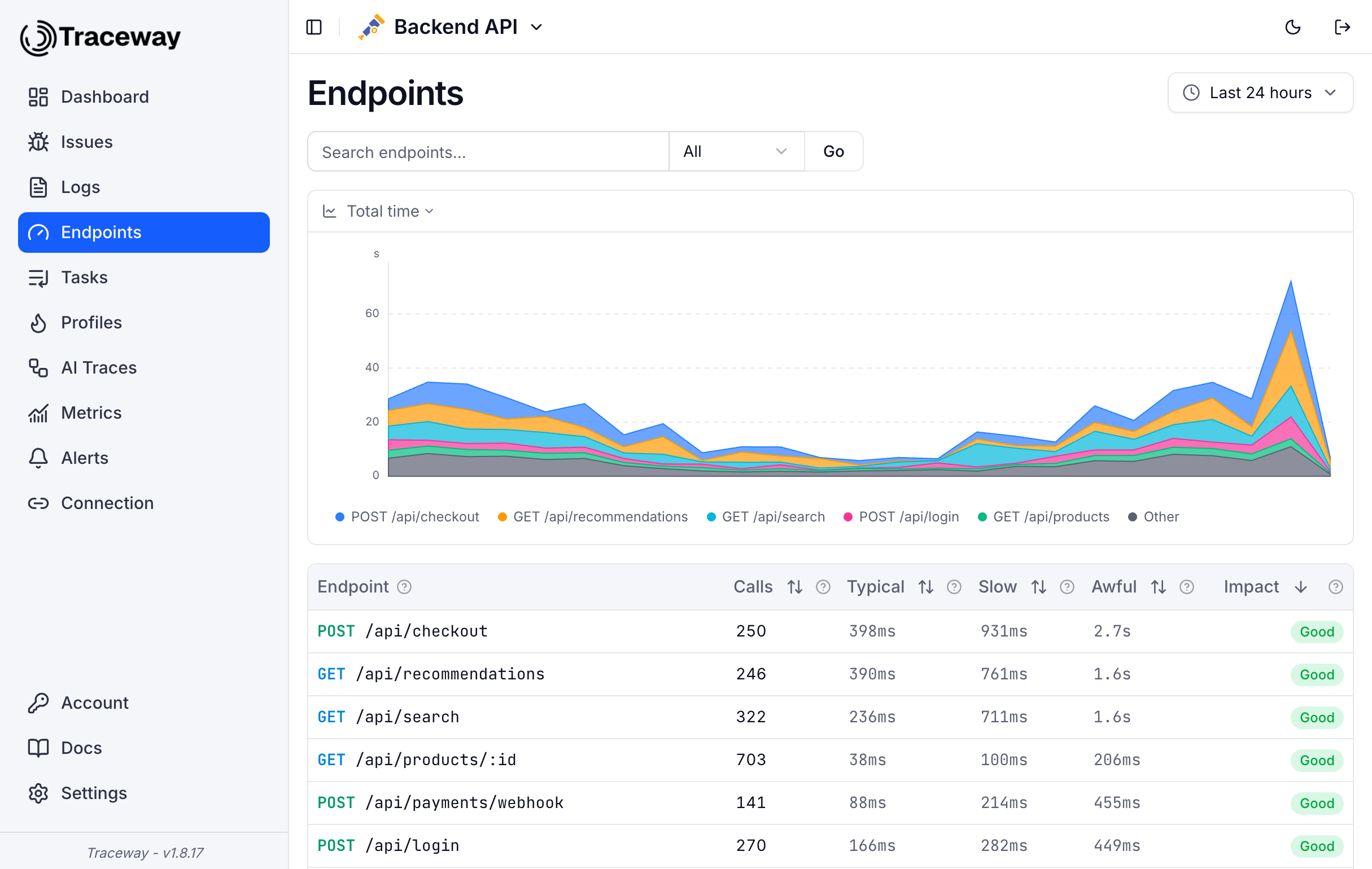1372x869 pixels.
Task: Click the Impact column help icon
Action: click(x=1335, y=586)
